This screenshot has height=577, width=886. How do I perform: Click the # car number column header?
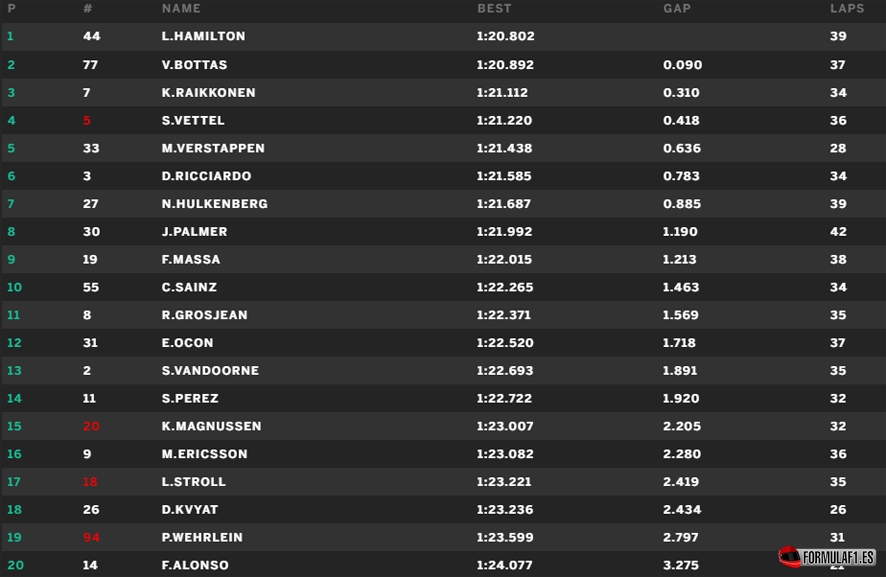click(x=88, y=9)
